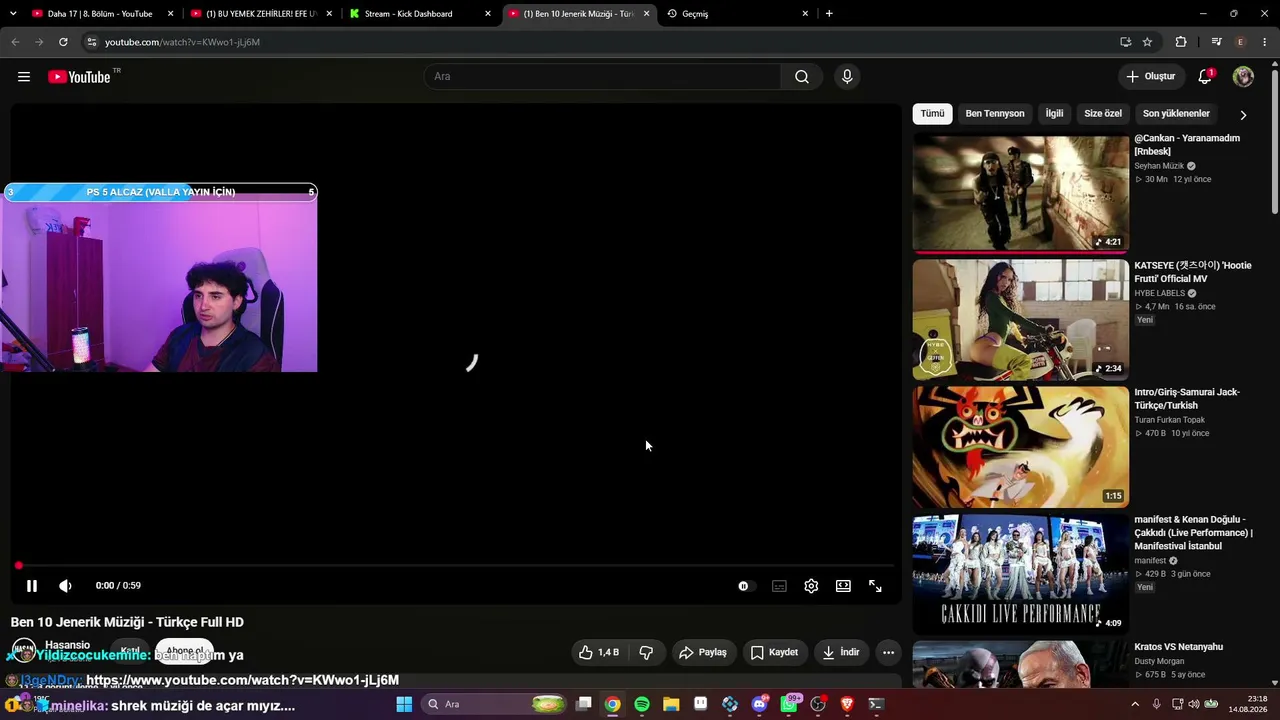Pause the video
This screenshot has width=1280, height=720.
(31, 586)
